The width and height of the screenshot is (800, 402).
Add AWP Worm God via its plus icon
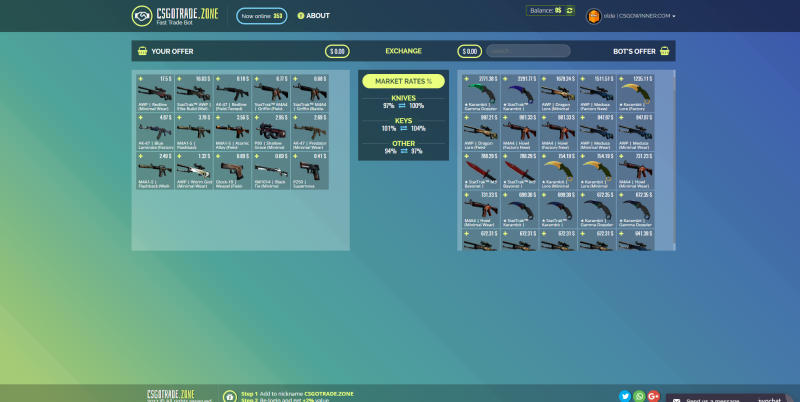pyautogui.click(x=179, y=157)
